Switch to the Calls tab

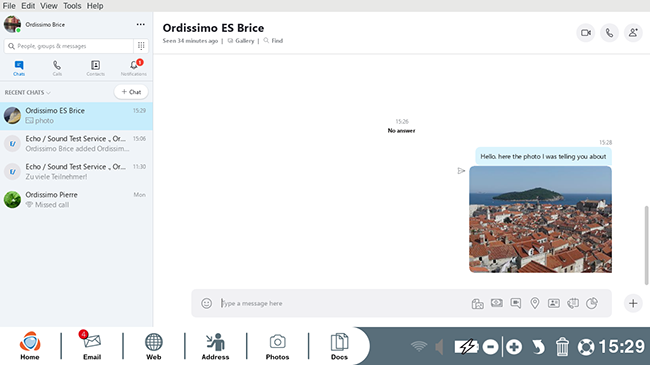coord(57,68)
